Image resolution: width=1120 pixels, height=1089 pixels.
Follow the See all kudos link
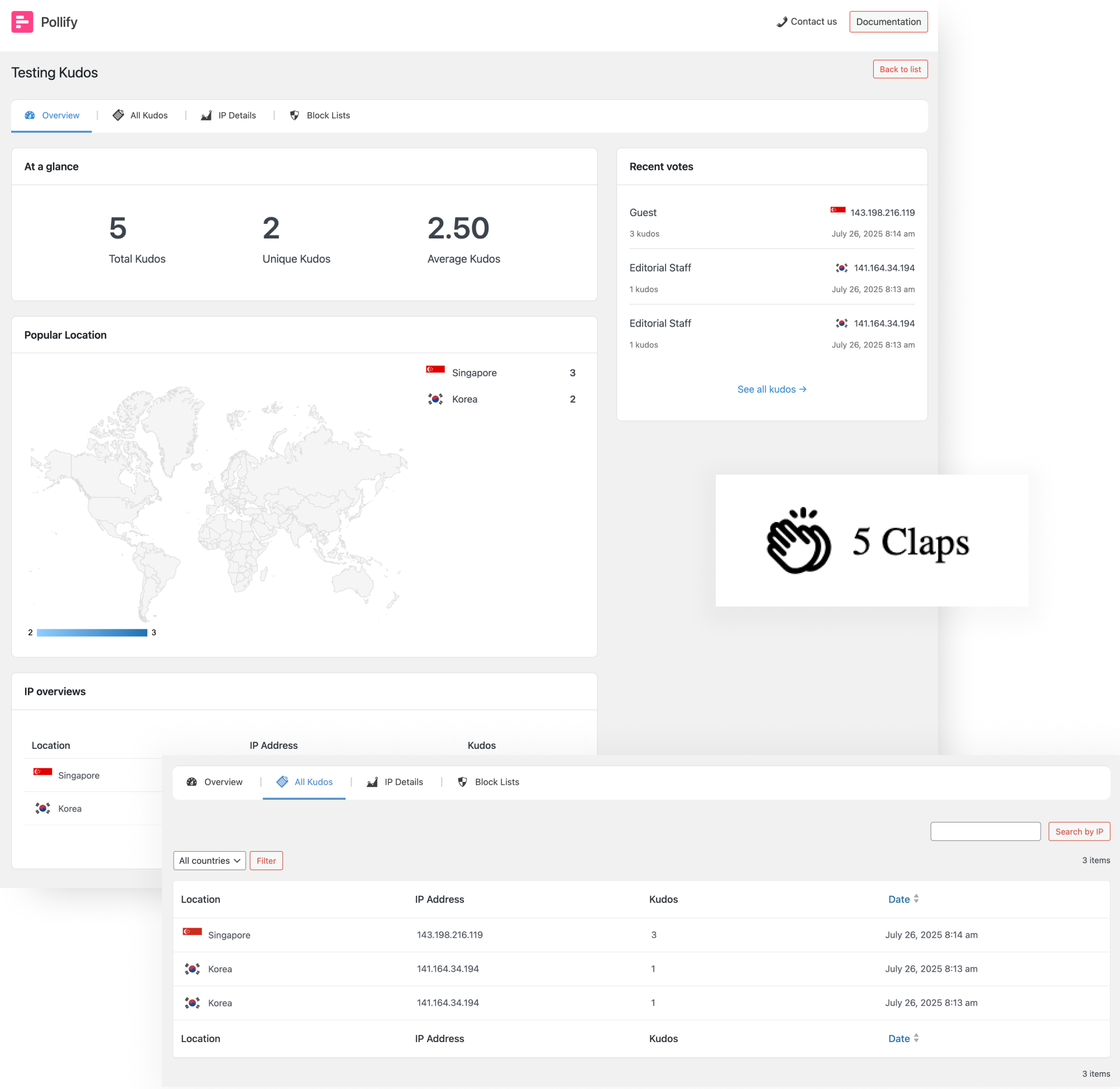[771, 389]
